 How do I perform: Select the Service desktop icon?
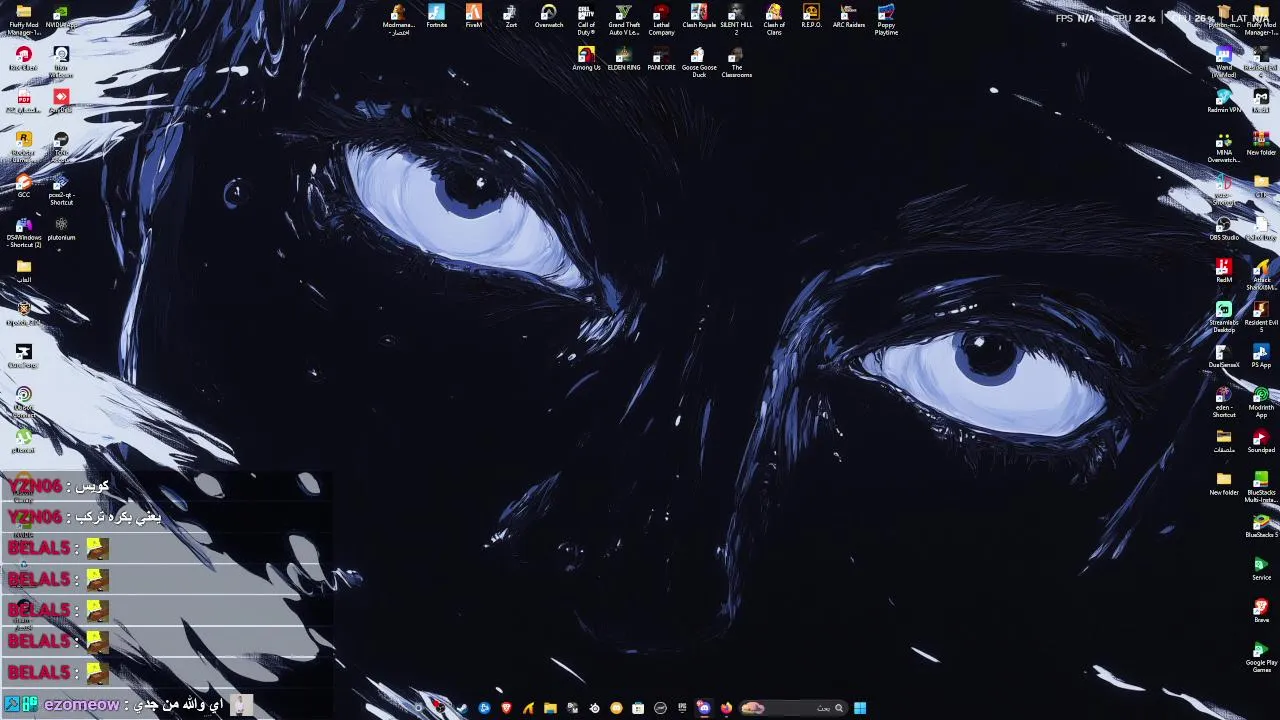pos(1261,569)
